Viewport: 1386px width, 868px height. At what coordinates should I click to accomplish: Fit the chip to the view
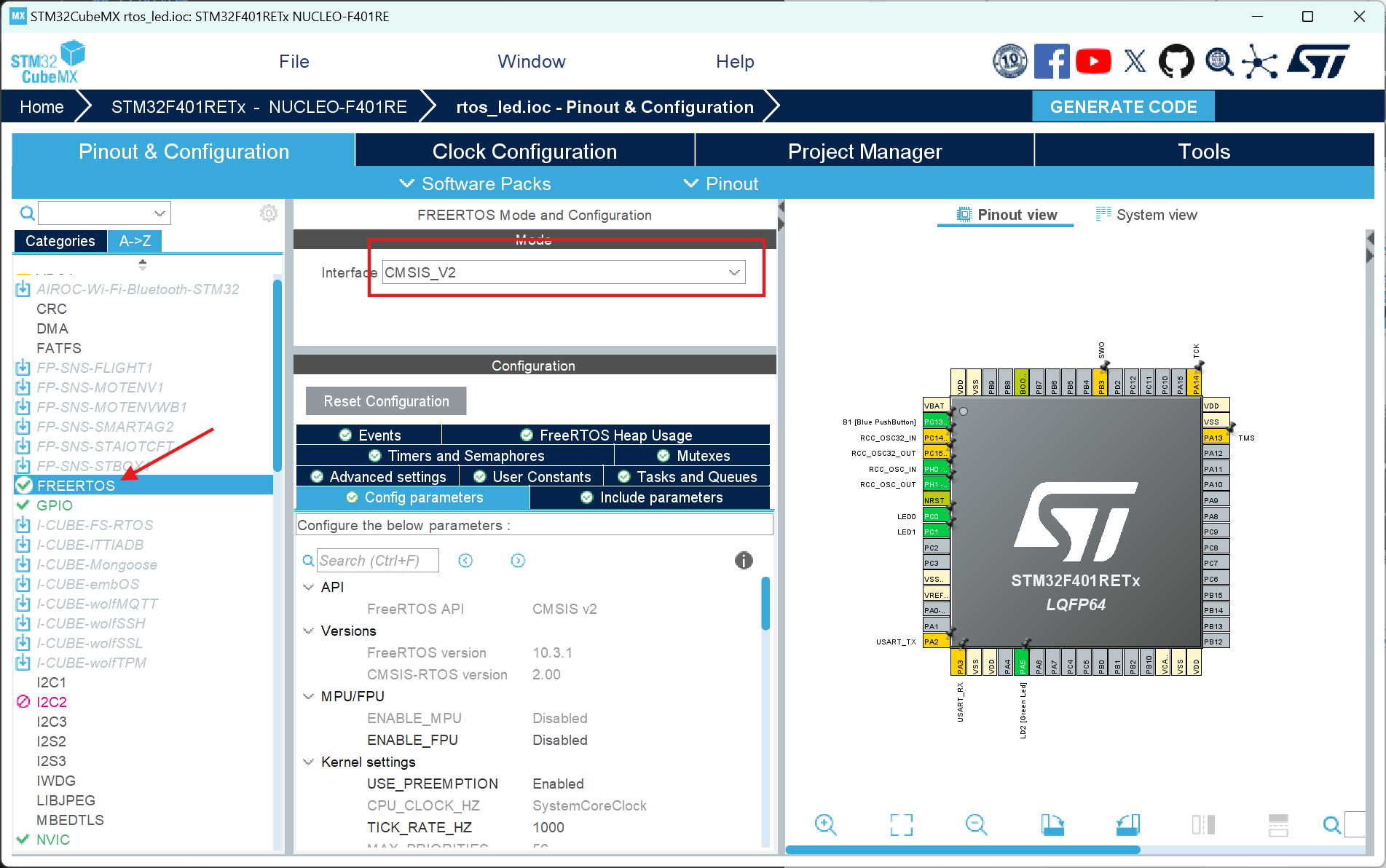[x=901, y=824]
